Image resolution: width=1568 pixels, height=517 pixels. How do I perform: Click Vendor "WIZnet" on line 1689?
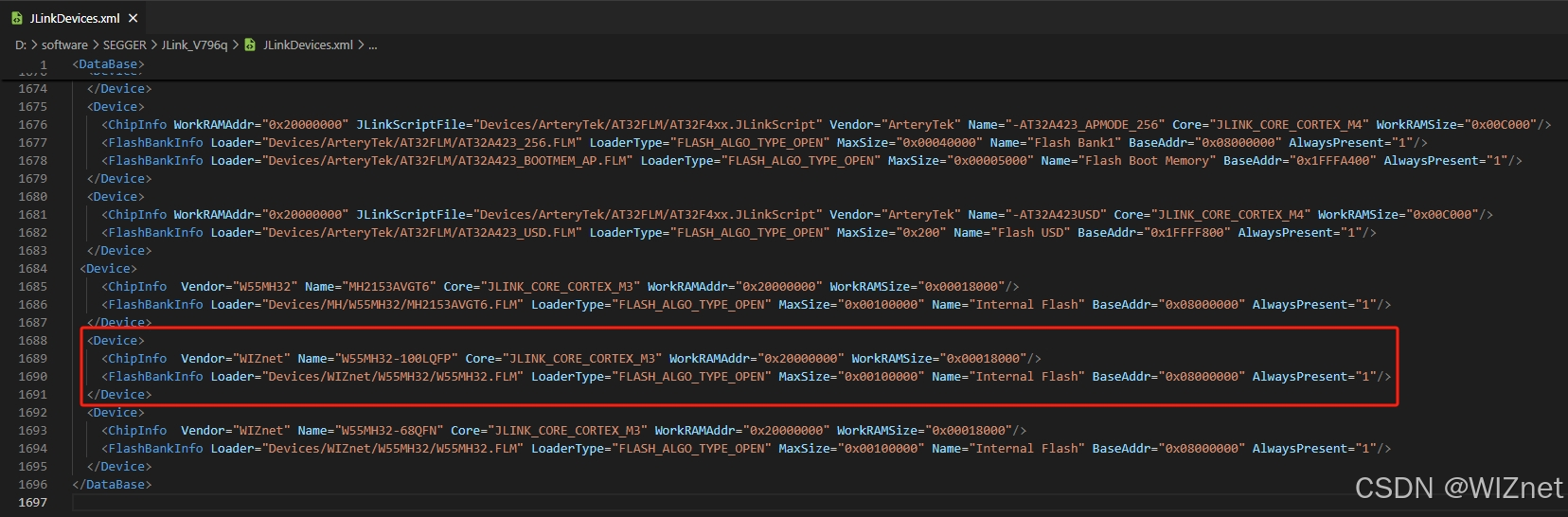pyautogui.click(x=264, y=358)
